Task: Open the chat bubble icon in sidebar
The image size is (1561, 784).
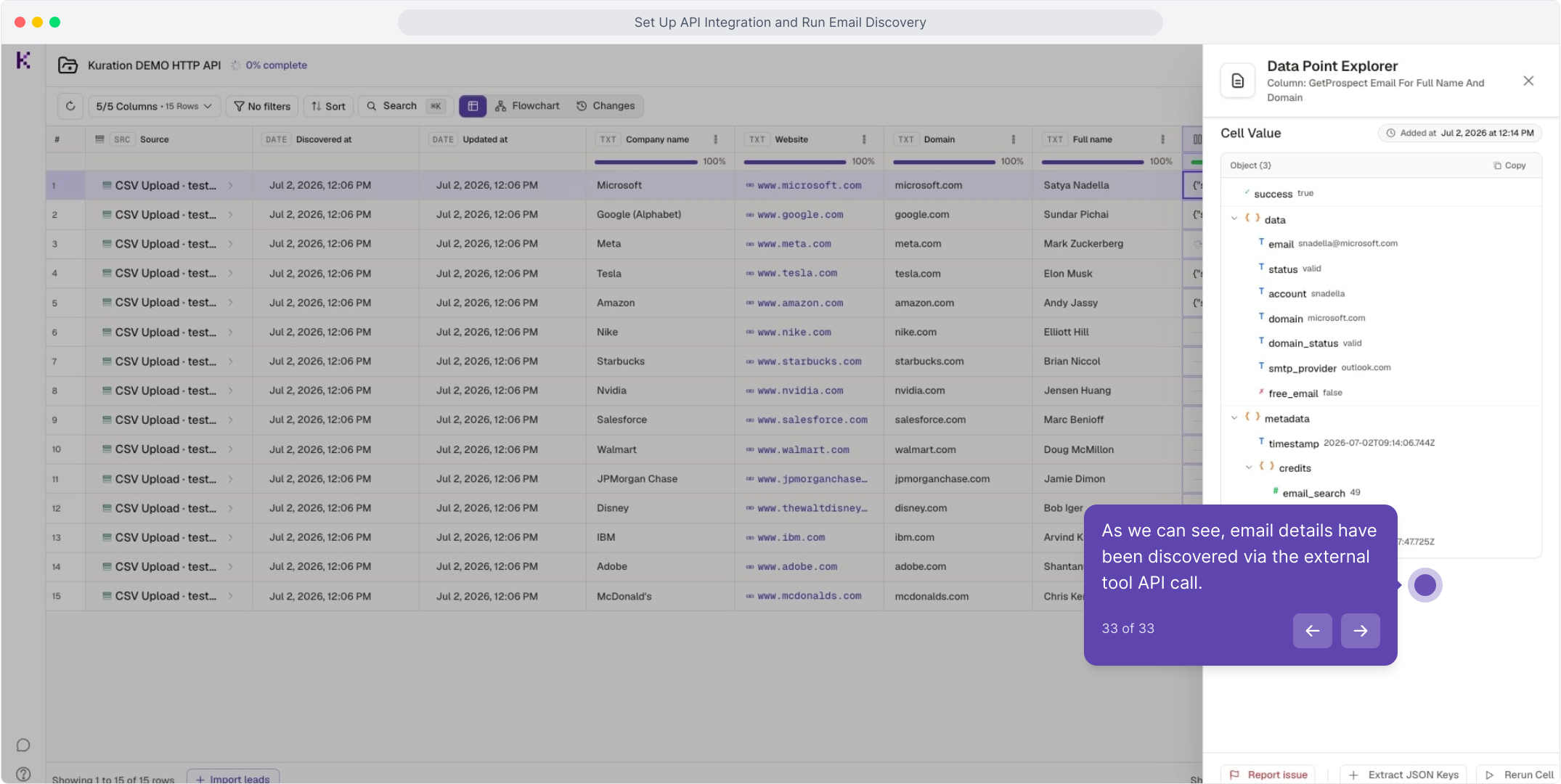Action: pyautogui.click(x=23, y=746)
